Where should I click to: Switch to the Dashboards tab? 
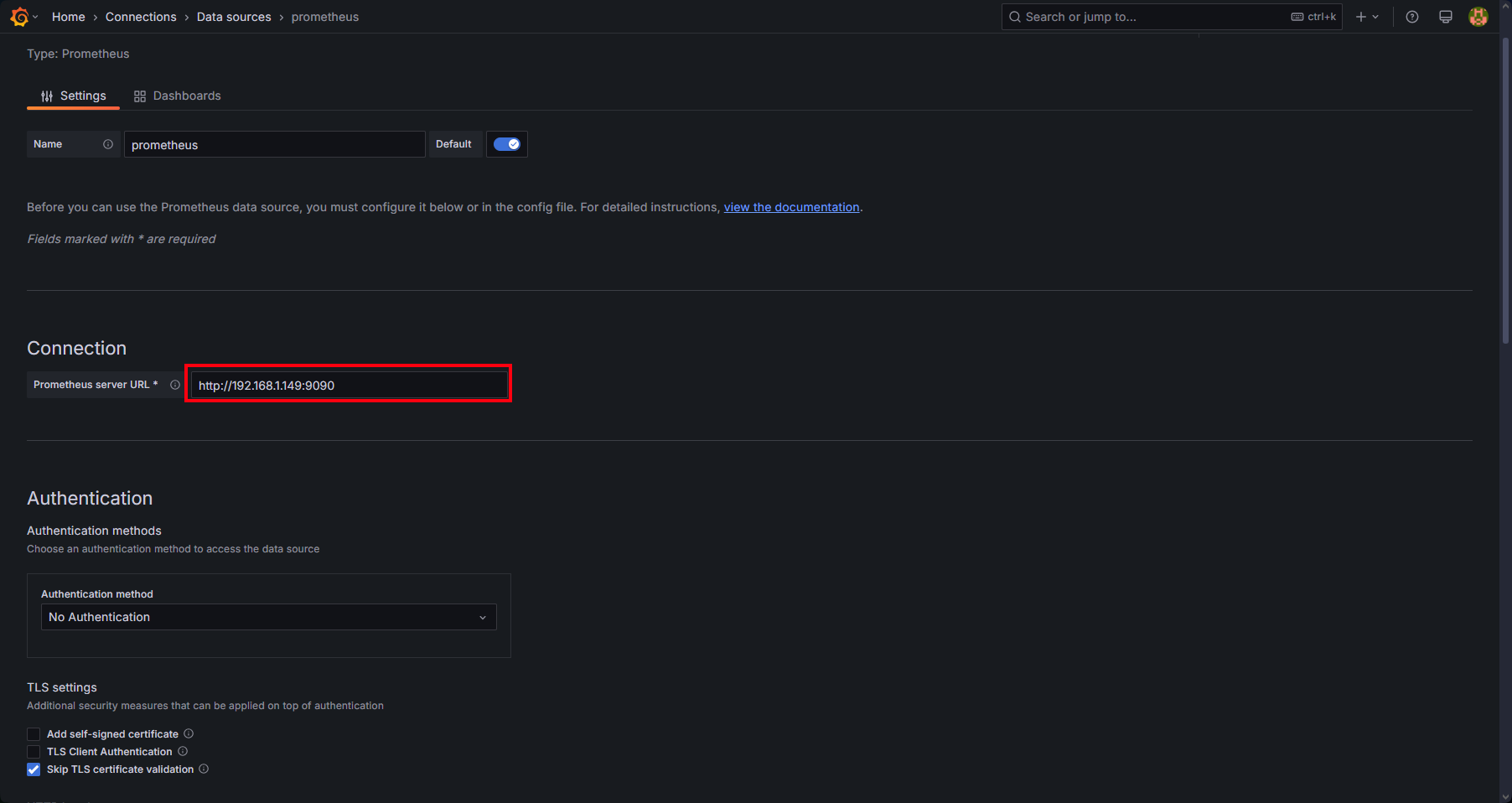point(178,96)
